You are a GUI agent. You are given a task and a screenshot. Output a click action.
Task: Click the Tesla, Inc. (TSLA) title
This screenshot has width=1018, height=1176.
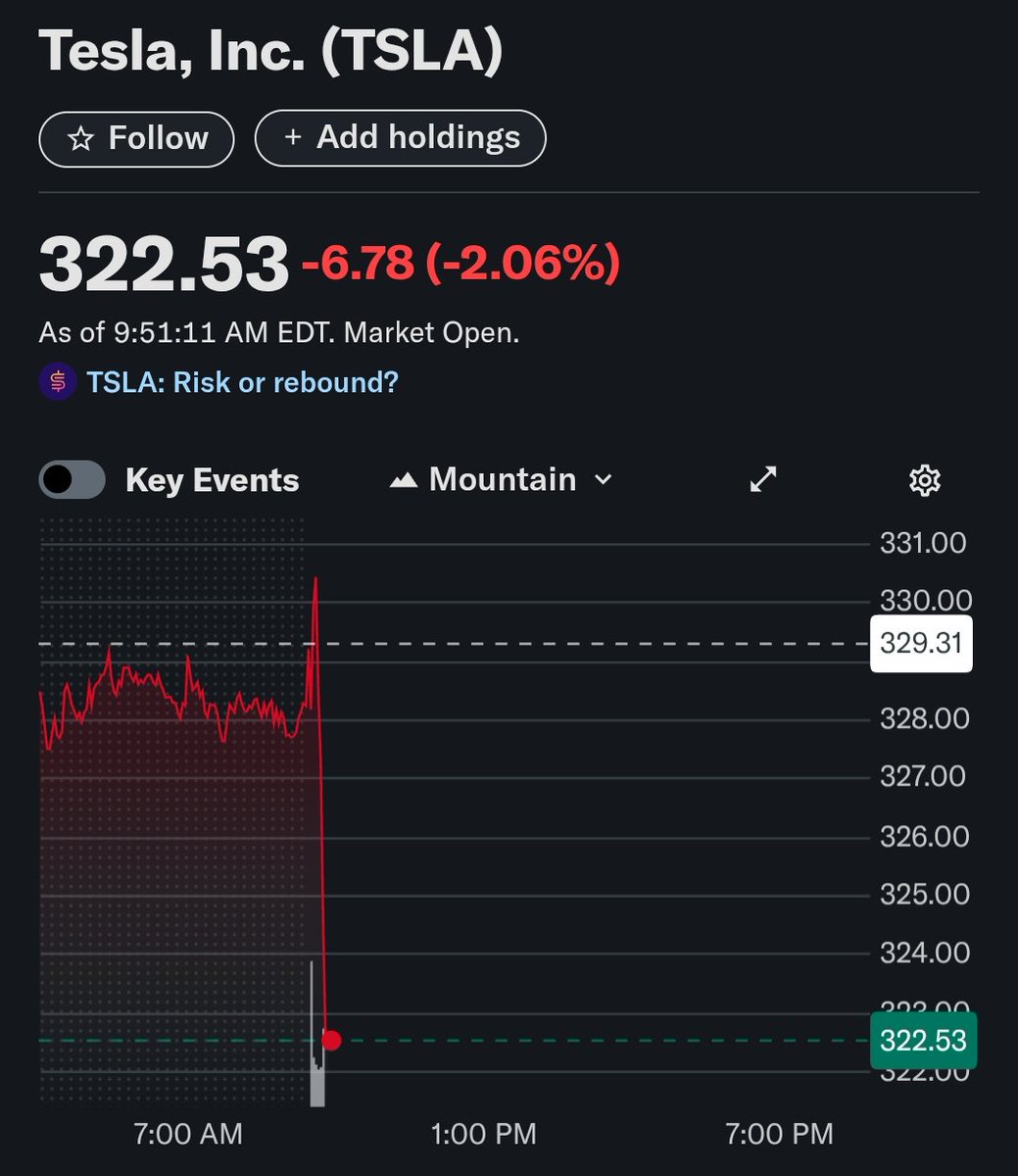click(x=270, y=52)
